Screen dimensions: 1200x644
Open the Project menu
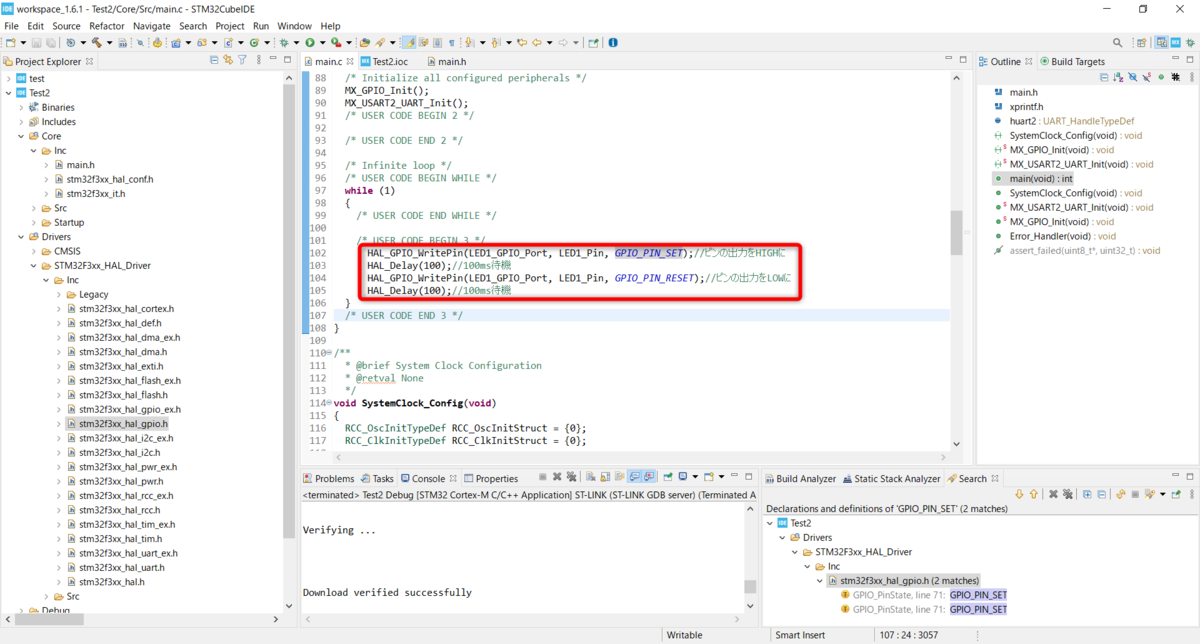230,25
